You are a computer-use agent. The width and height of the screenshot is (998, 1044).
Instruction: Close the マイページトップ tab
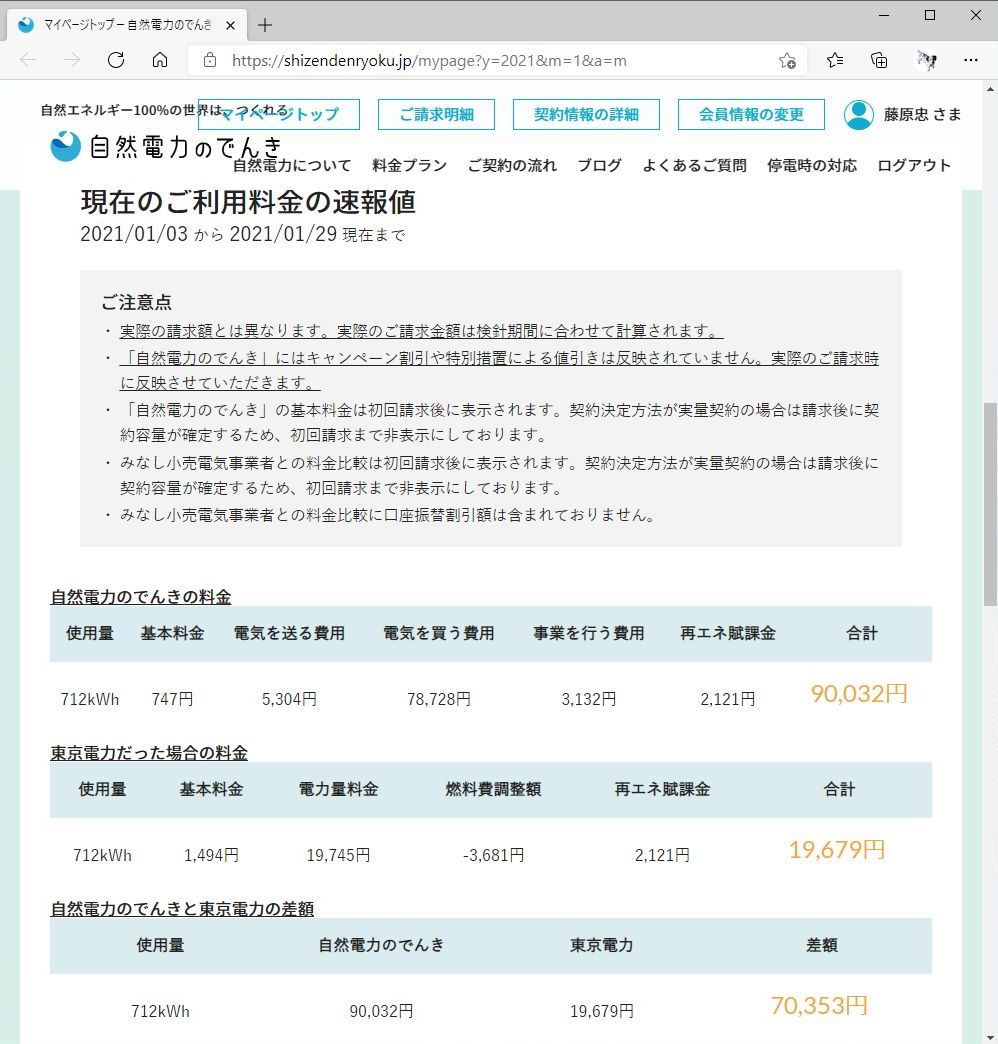pyautogui.click(x=230, y=25)
